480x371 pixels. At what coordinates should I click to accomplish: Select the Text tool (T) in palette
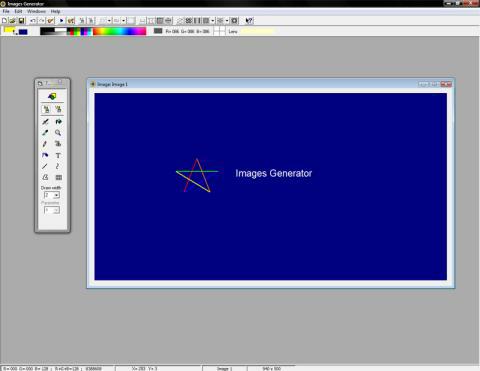click(x=58, y=155)
